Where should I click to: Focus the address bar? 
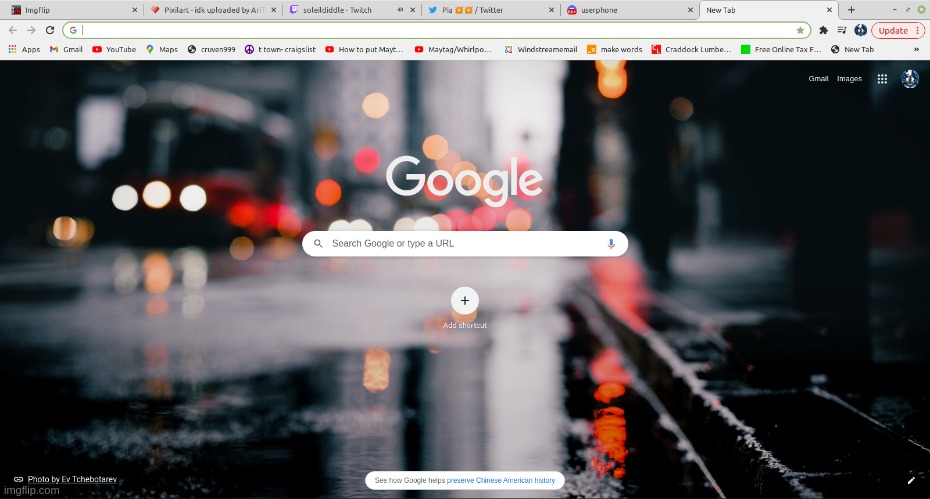[436, 30]
